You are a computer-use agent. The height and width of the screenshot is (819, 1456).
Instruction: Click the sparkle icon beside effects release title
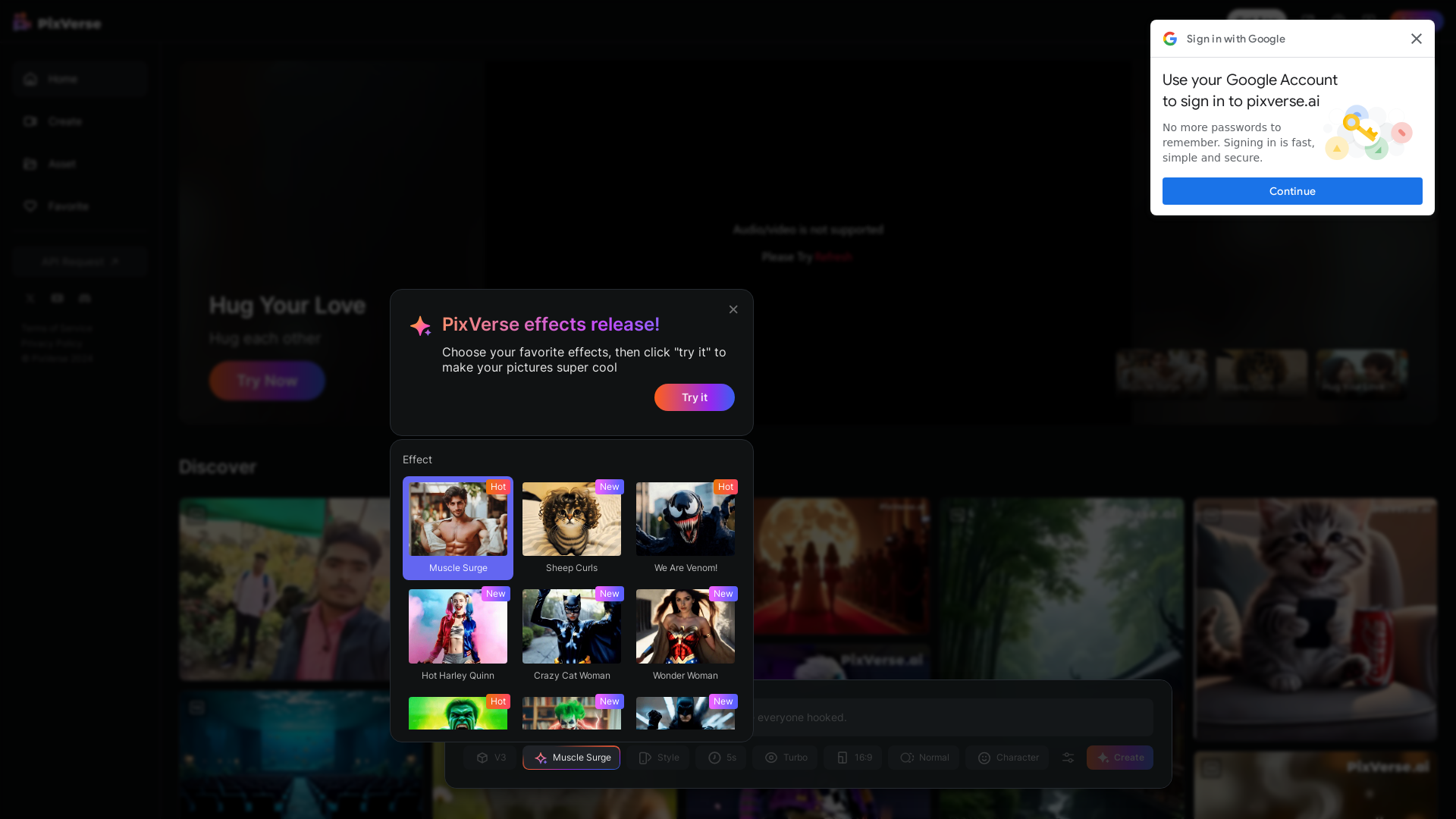click(x=420, y=325)
